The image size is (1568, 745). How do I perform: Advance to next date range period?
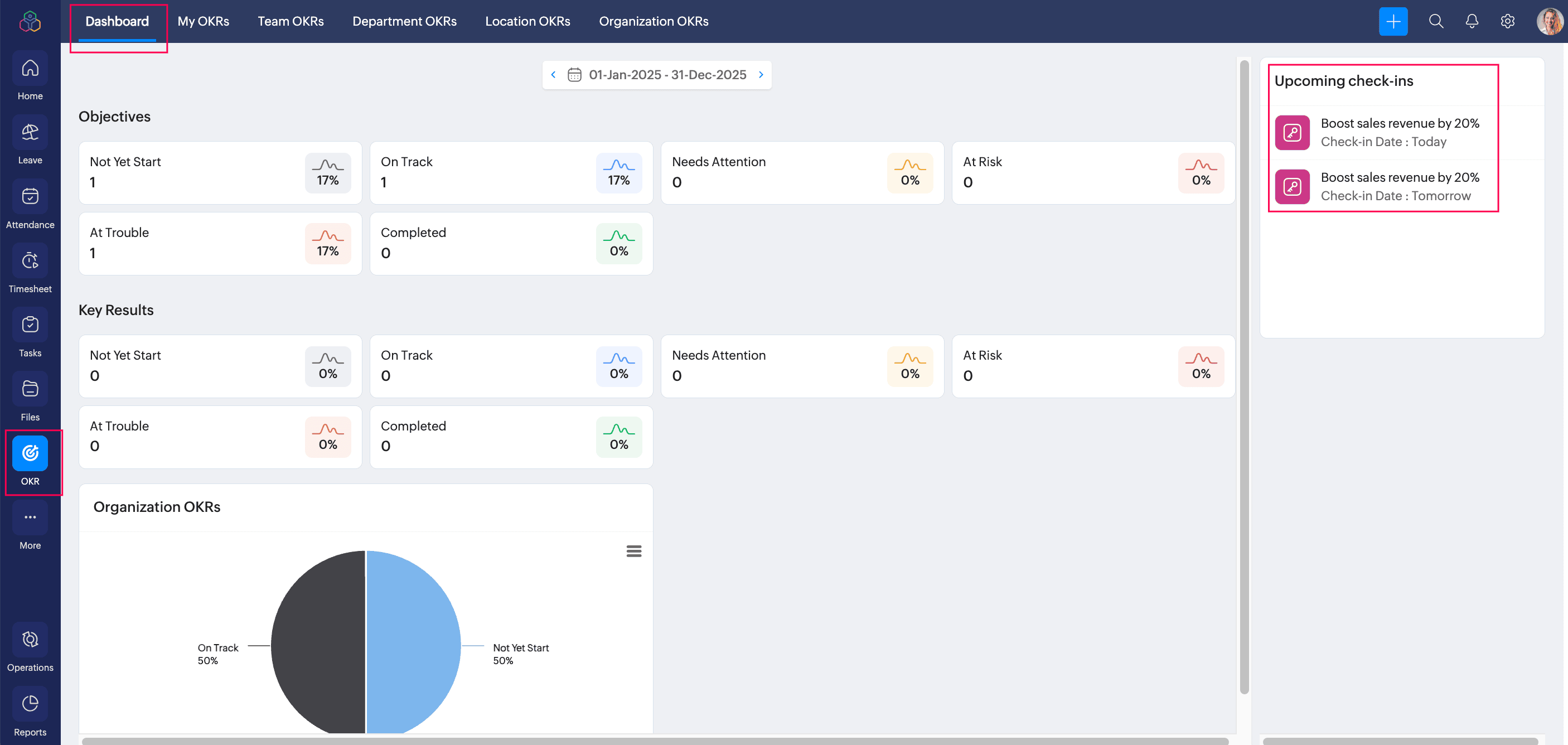[x=761, y=74]
